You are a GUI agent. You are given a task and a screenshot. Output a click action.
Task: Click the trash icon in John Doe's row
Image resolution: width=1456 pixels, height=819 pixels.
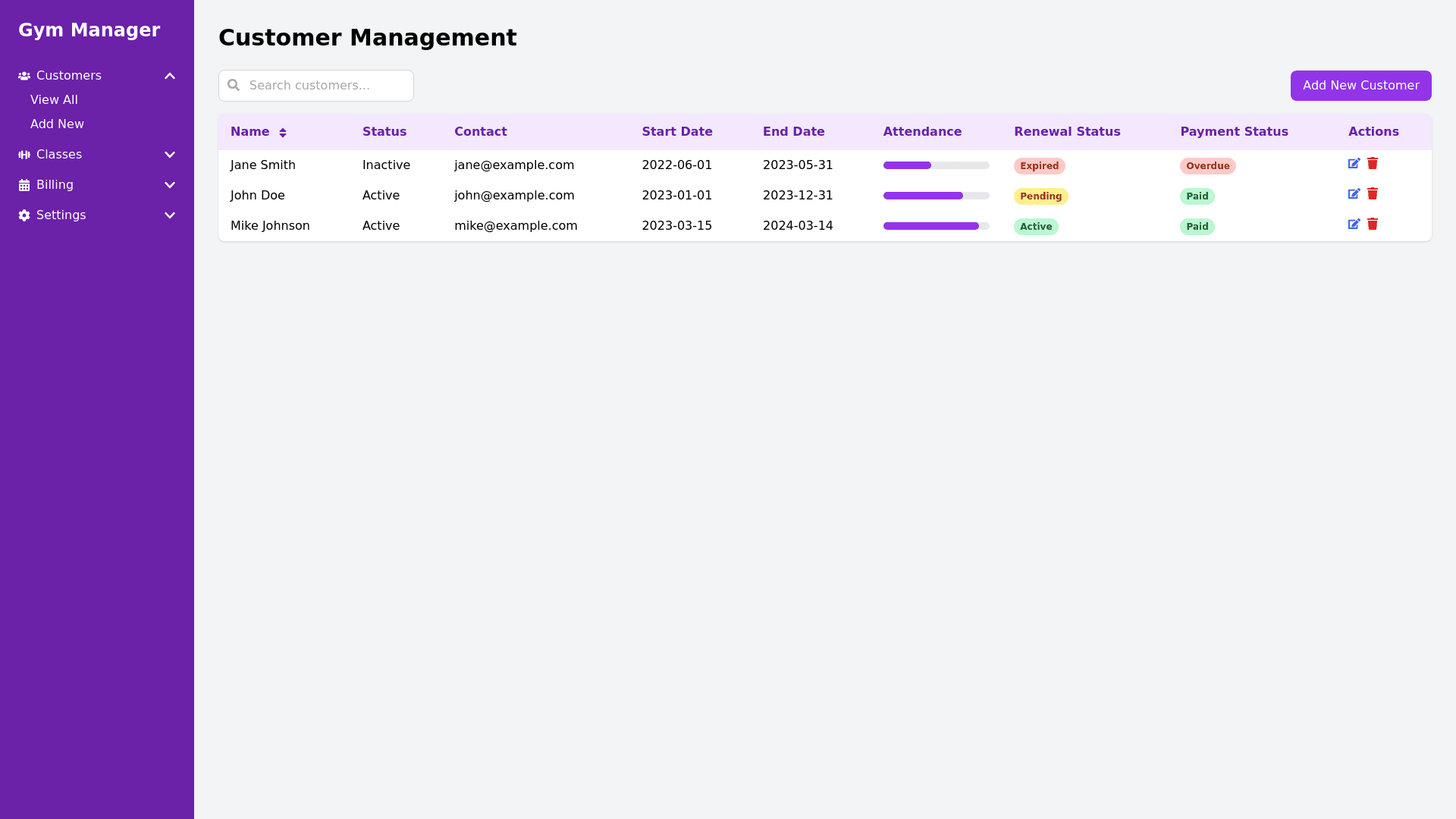click(1373, 194)
